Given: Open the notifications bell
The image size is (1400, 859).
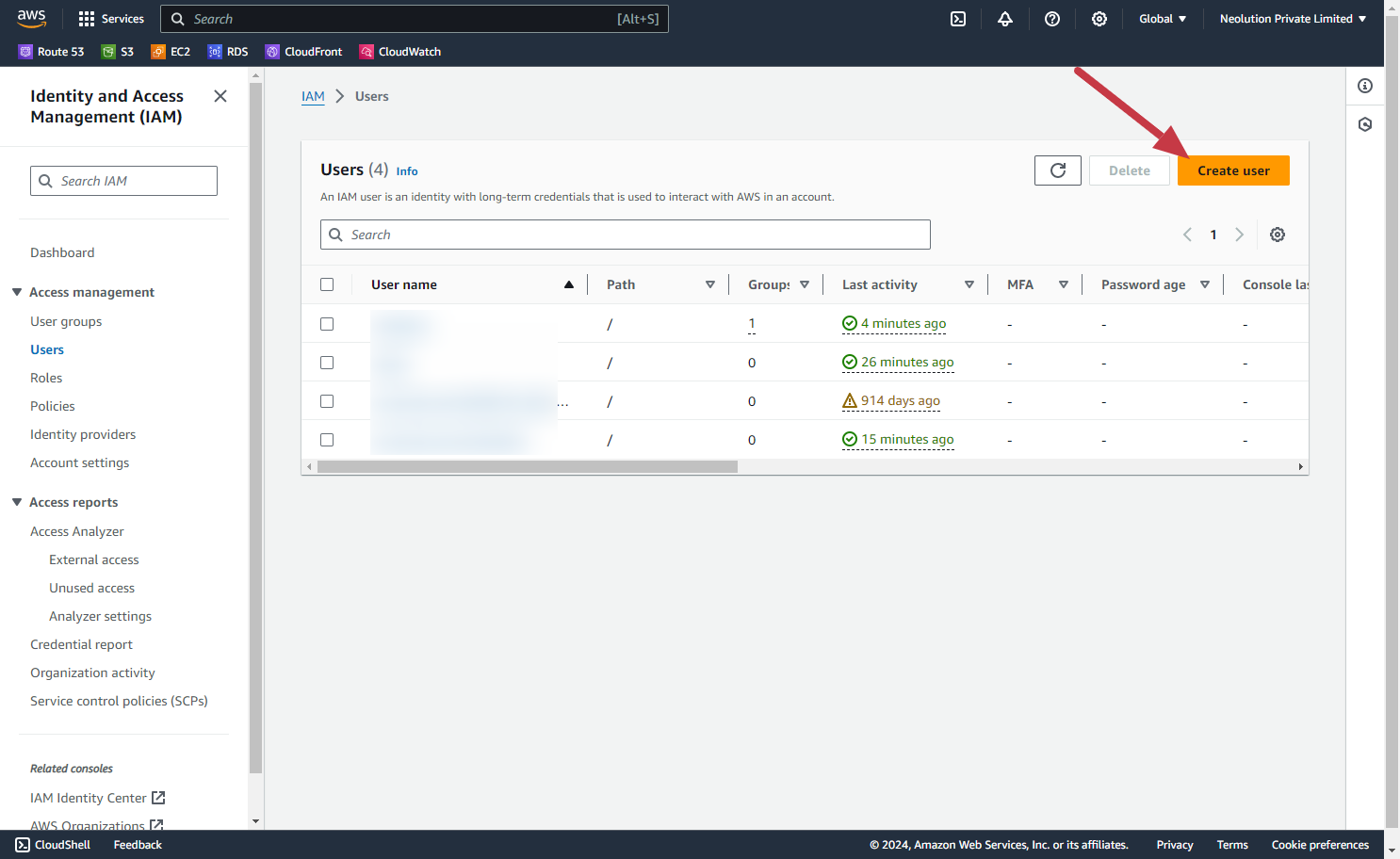Looking at the screenshot, I should pyautogui.click(x=1005, y=19).
